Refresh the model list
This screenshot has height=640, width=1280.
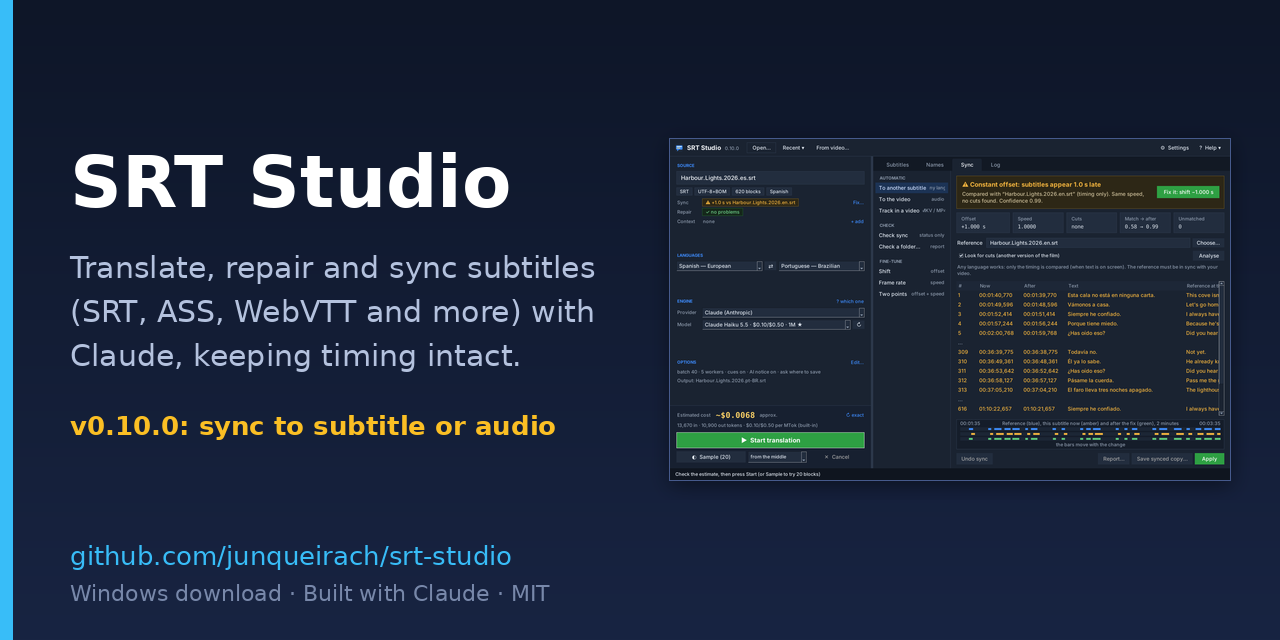pyautogui.click(x=858, y=324)
